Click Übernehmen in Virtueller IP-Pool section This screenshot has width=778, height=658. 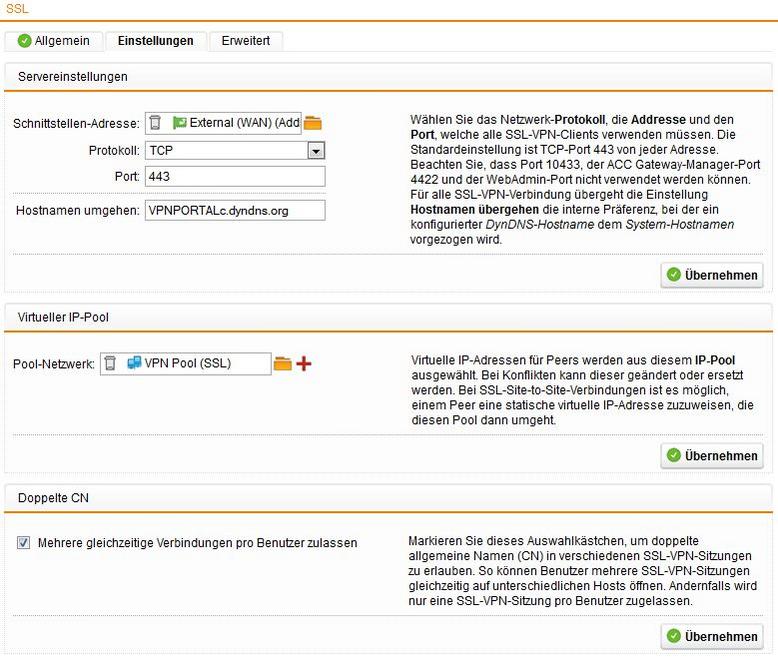pyautogui.click(x=712, y=455)
